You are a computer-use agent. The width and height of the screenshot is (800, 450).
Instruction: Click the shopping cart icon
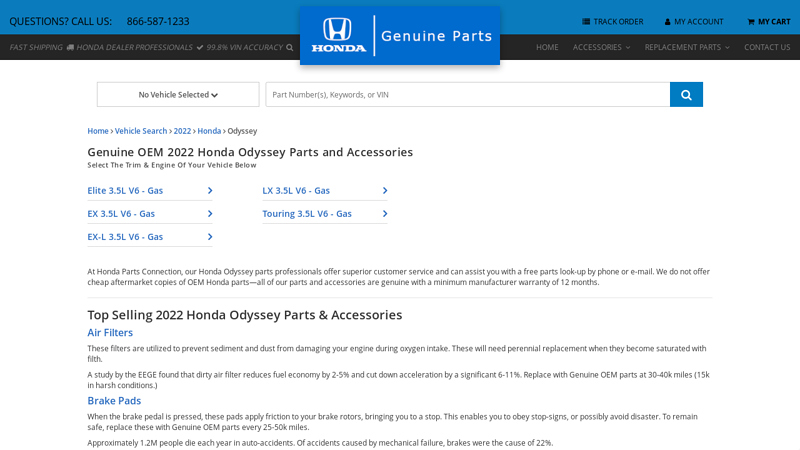tap(751, 22)
